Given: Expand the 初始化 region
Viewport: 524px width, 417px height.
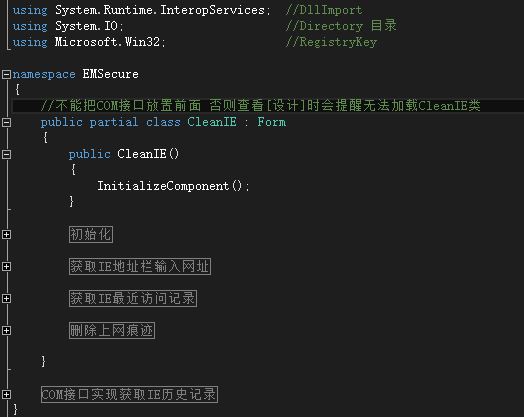Looking at the screenshot, I should [x=6, y=235].
